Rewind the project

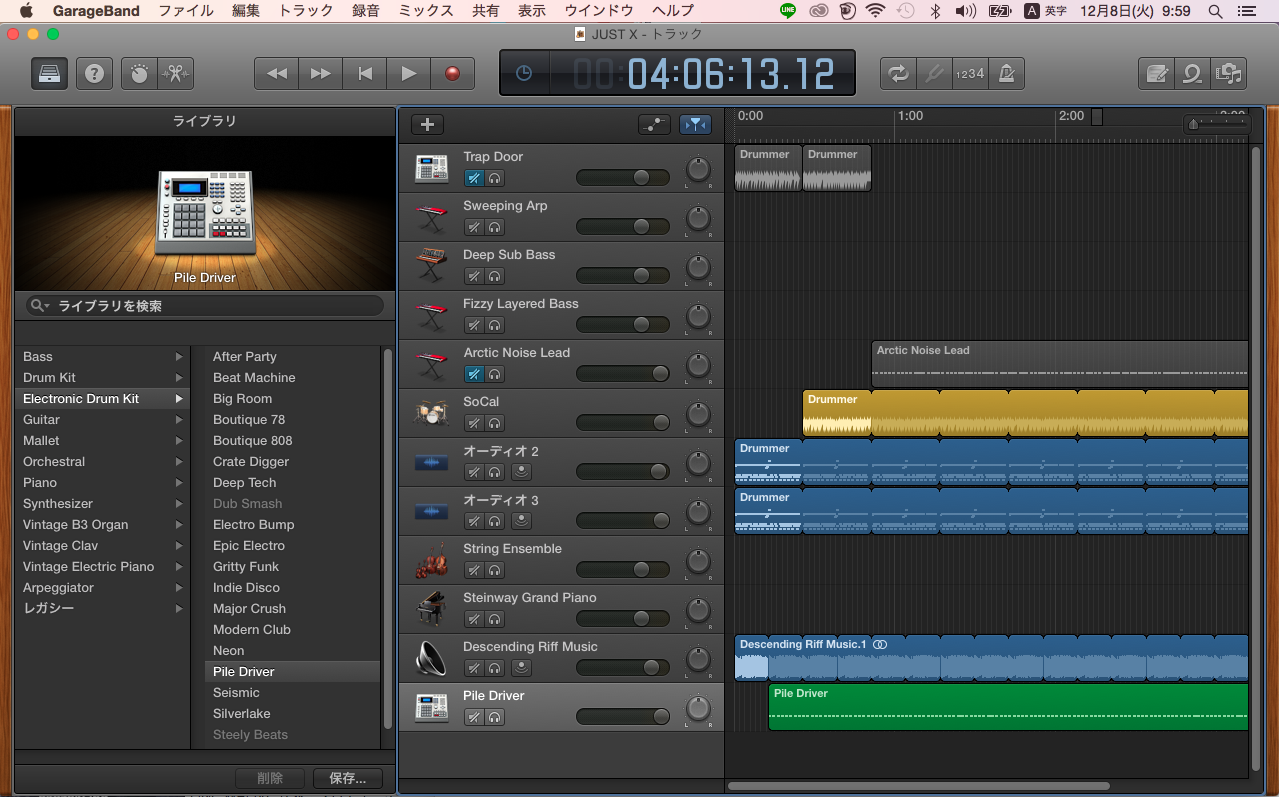pos(277,73)
